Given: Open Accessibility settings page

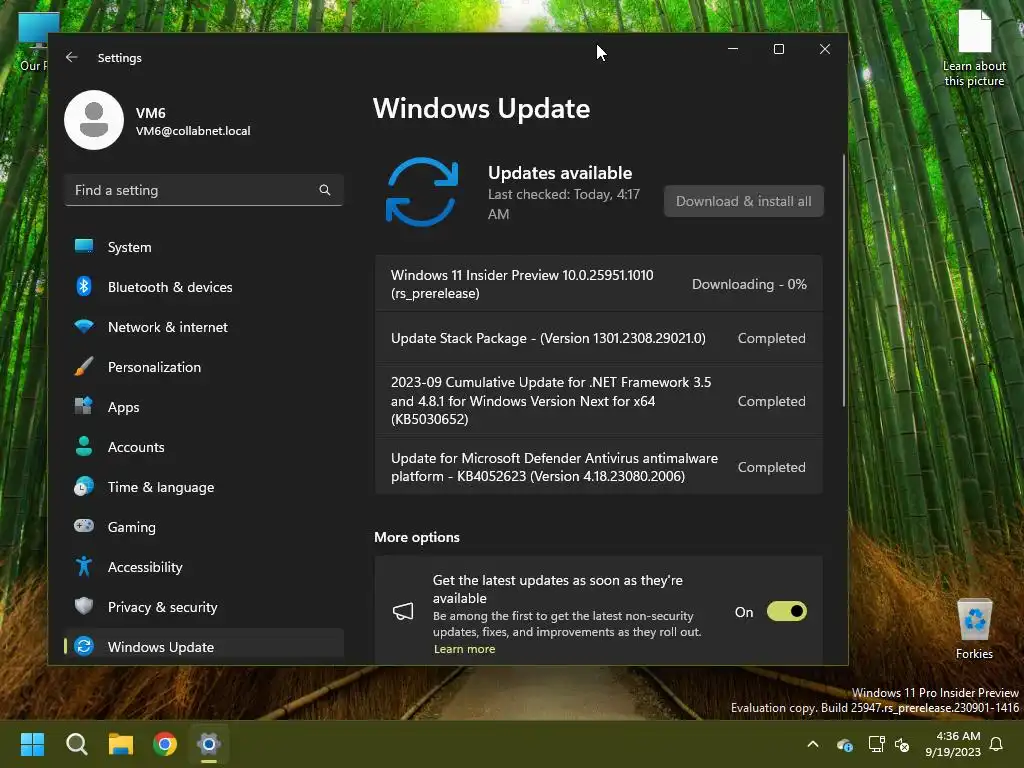Looking at the screenshot, I should 204,567.
